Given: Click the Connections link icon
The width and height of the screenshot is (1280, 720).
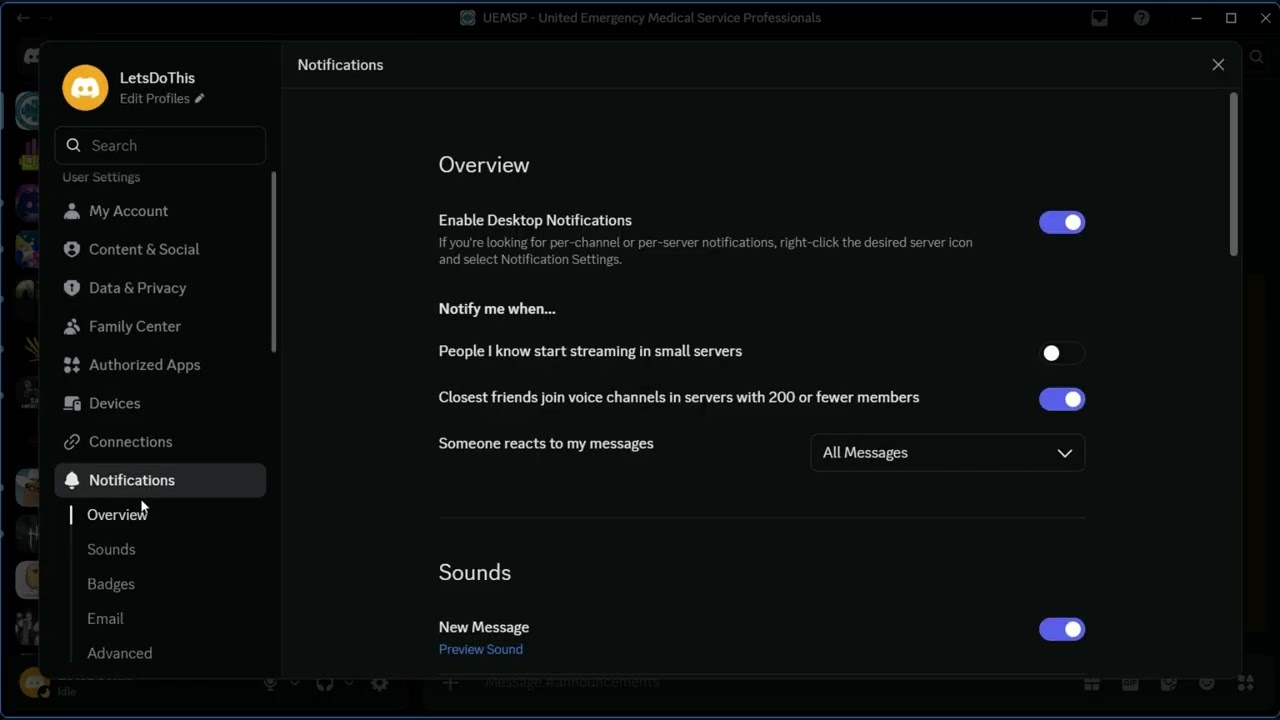Looking at the screenshot, I should (x=72, y=442).
